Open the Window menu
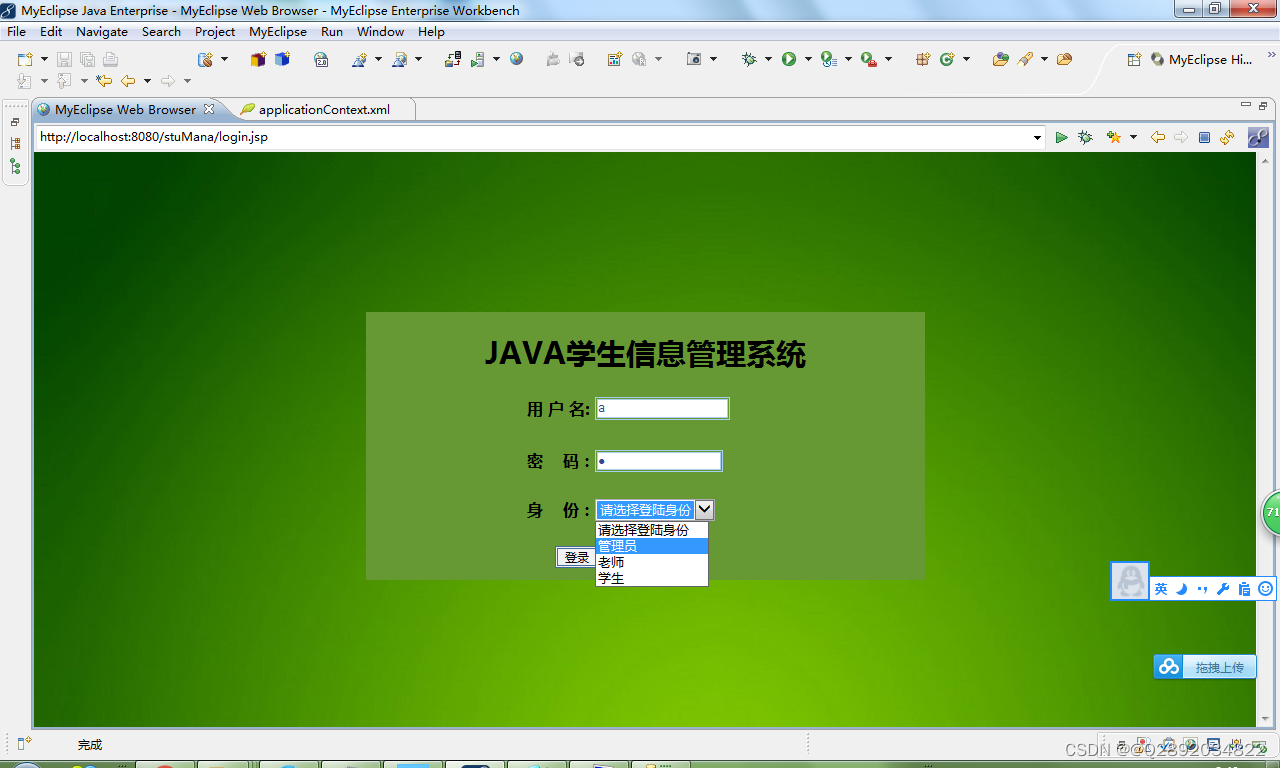 381,32
